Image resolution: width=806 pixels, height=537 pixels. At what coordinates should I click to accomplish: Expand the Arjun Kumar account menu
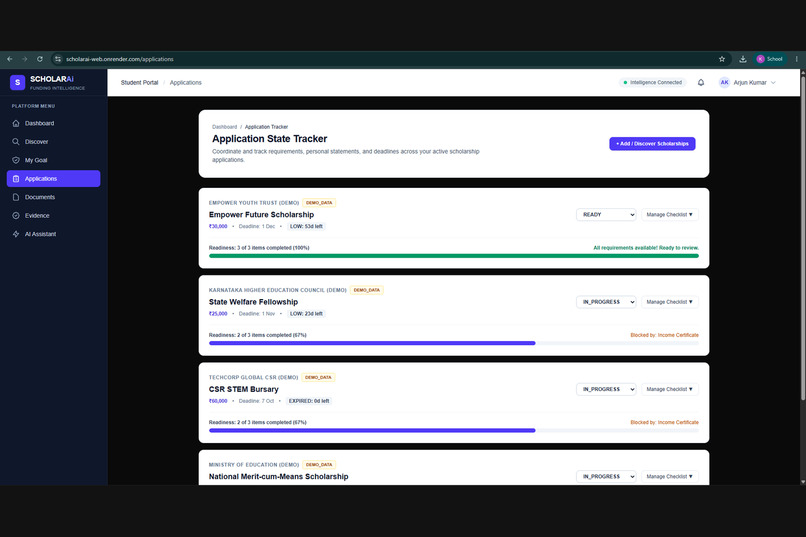(747, 83)
